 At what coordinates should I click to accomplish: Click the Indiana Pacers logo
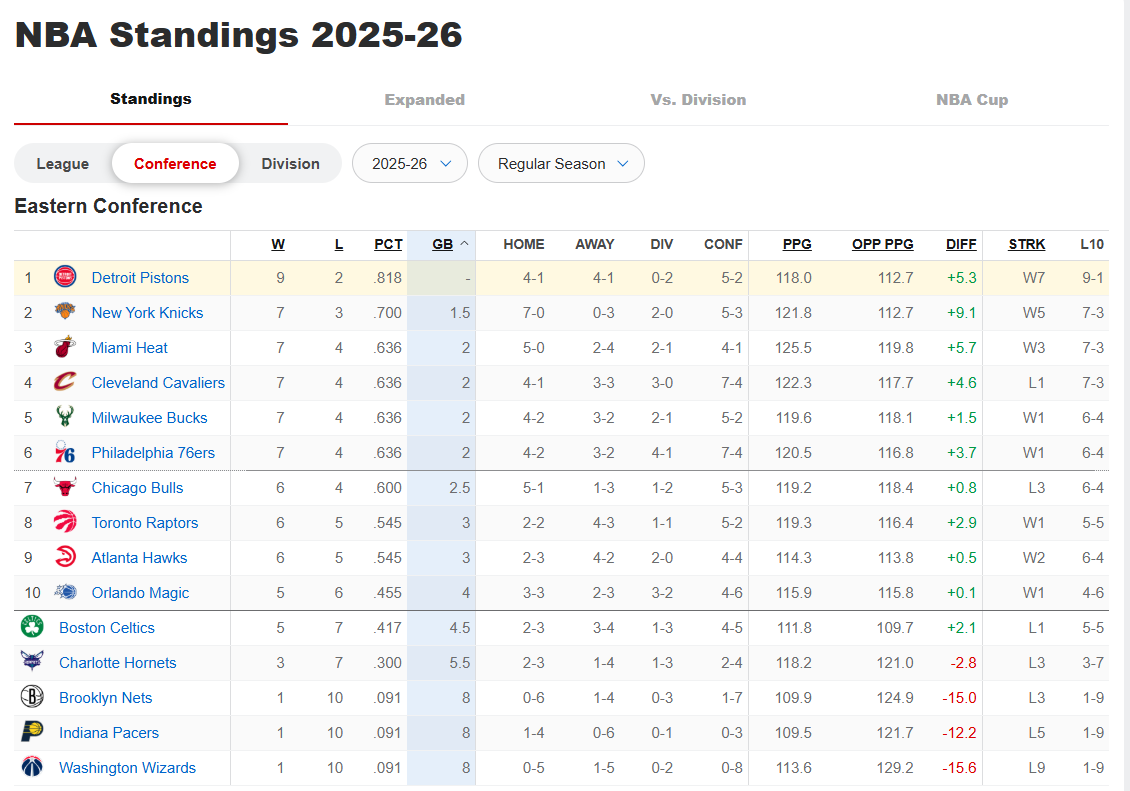(32, 731)
